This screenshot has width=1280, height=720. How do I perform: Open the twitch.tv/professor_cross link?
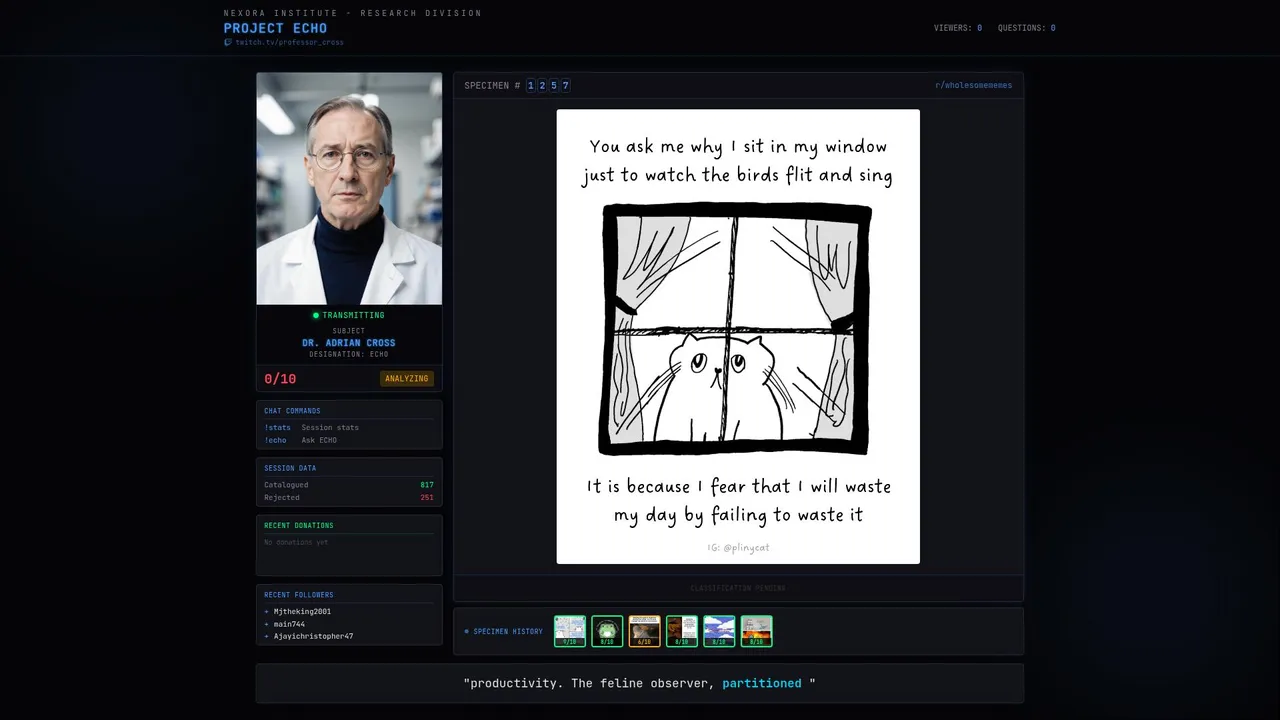coord(289,43)
